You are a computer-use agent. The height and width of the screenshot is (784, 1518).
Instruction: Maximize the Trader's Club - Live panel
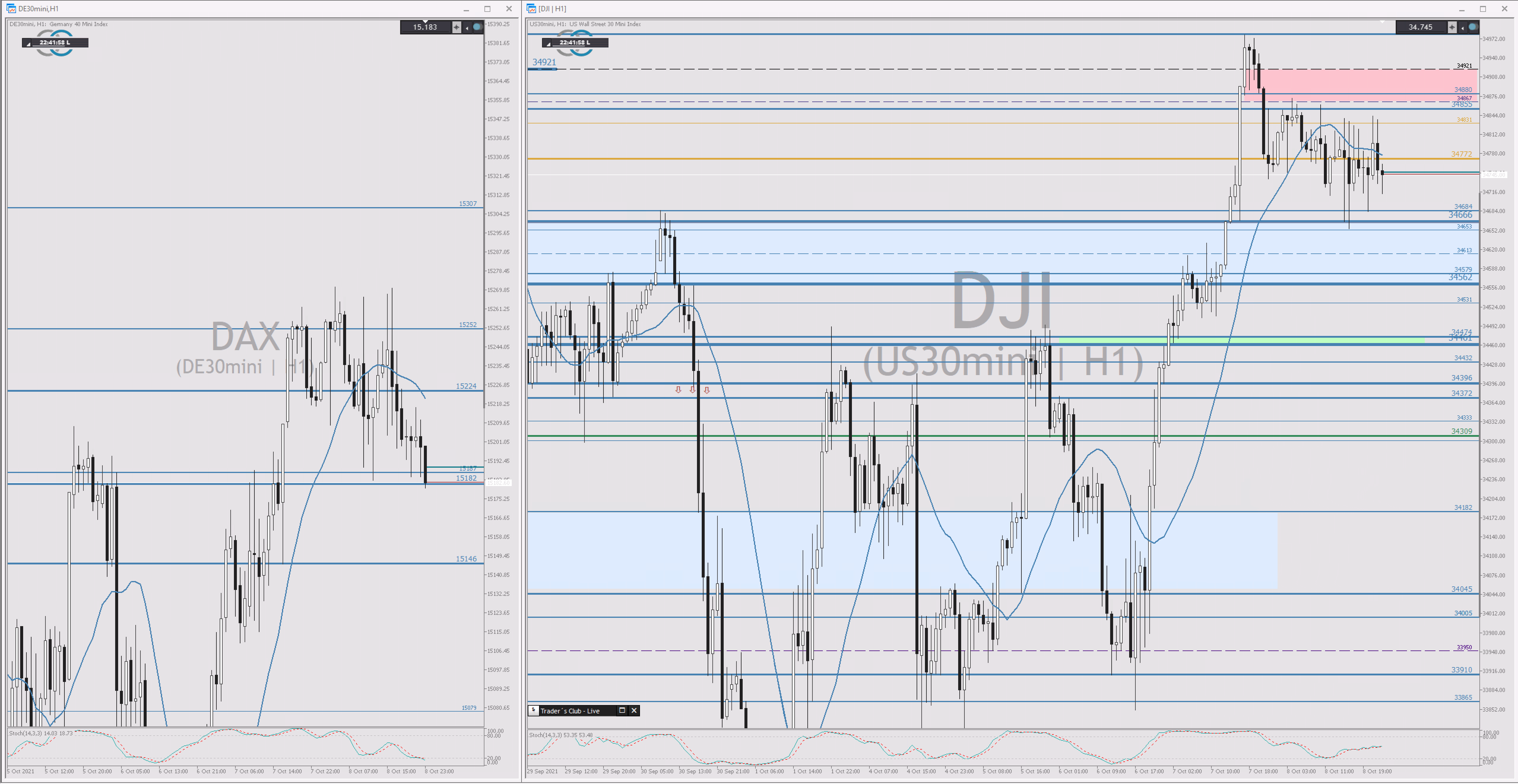coord(622,710)
